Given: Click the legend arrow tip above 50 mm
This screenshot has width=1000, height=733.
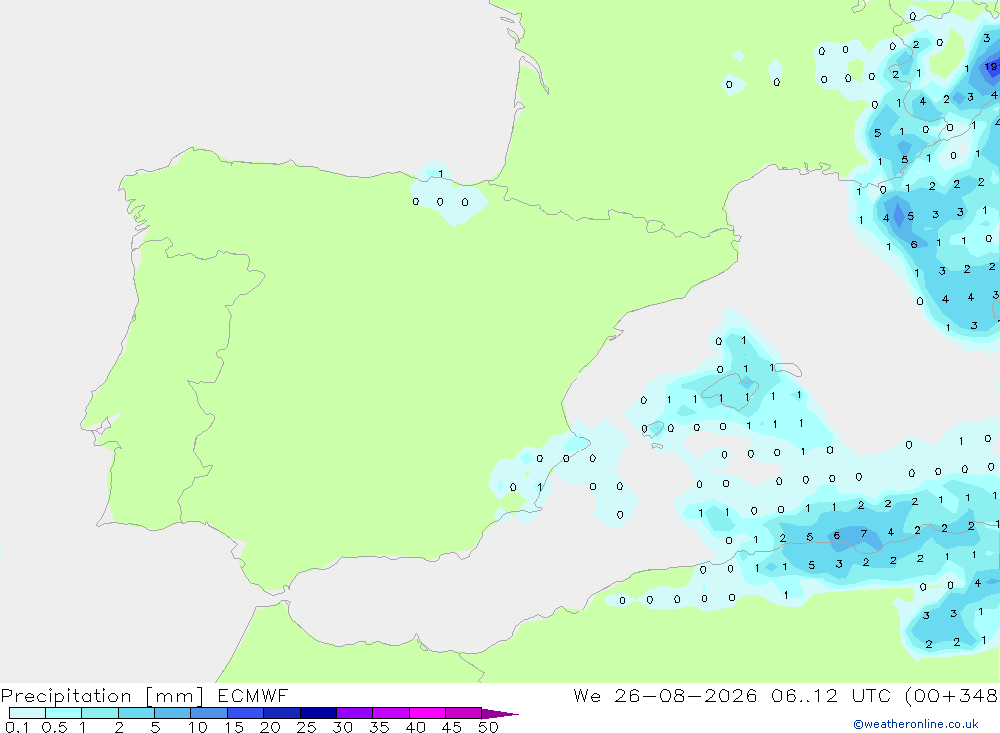Looking at the screenshot, I should (499, 713).
